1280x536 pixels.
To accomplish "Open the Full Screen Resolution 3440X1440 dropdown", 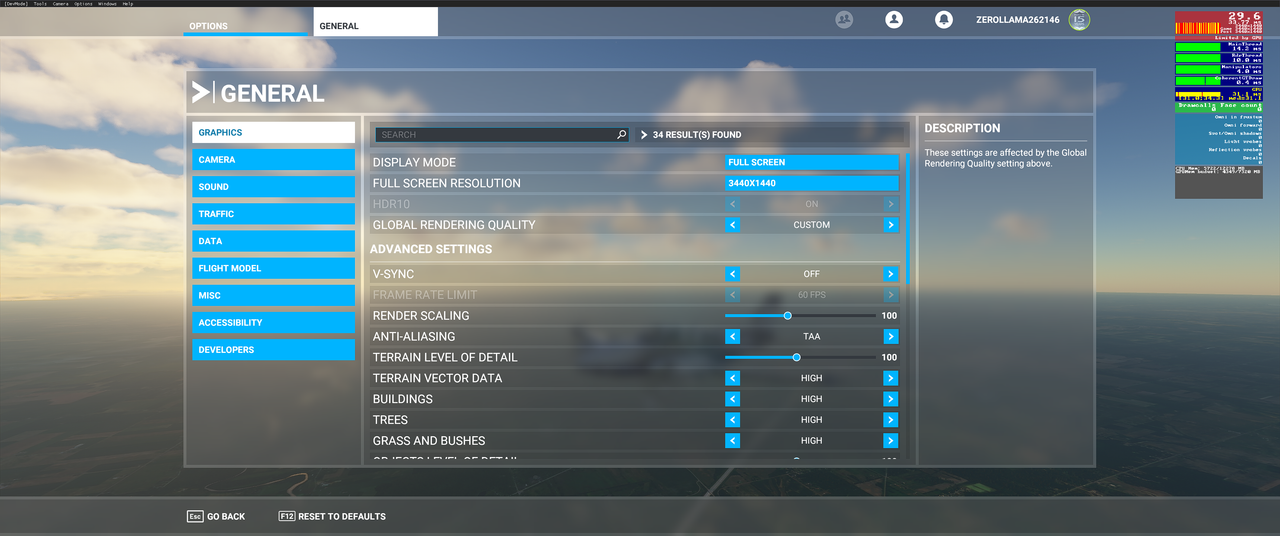I will (812, 183).
